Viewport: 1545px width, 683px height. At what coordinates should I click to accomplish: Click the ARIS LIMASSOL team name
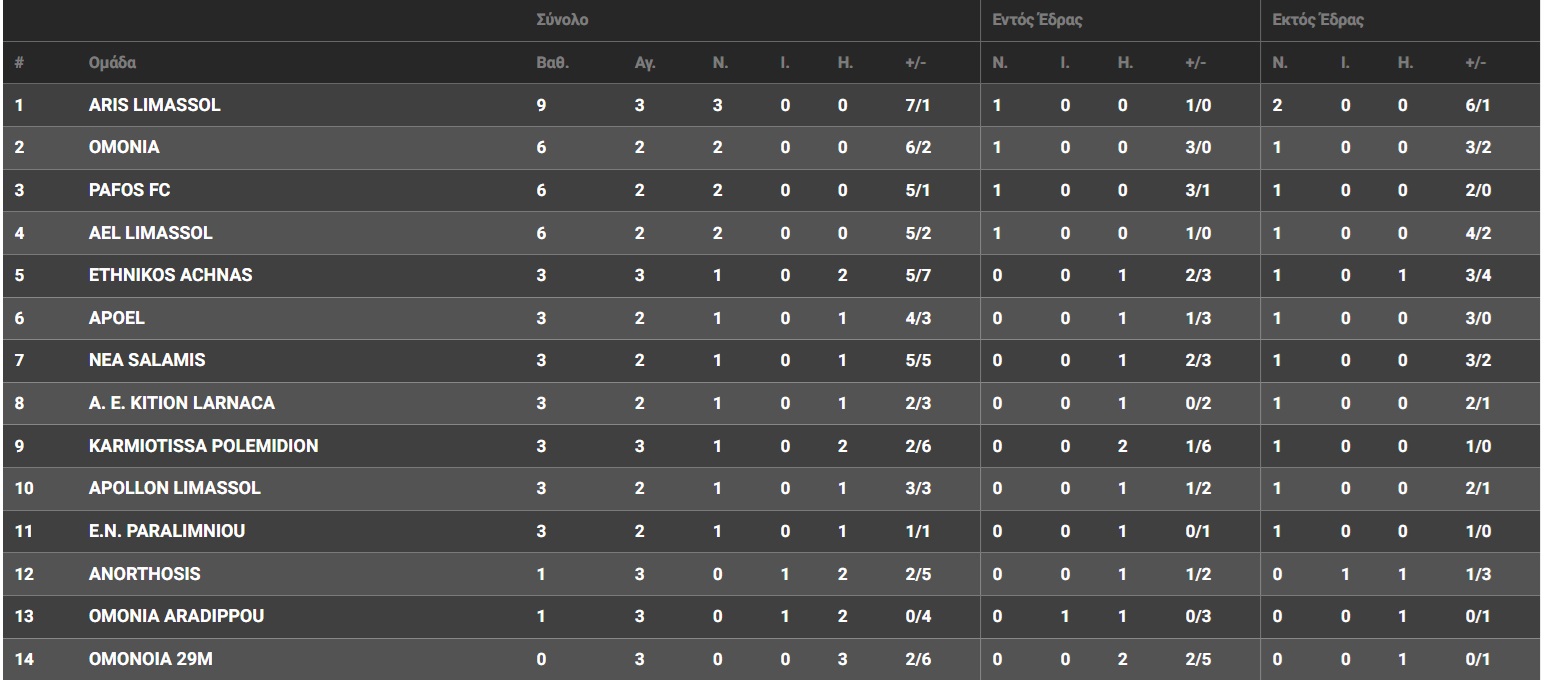[154, 105]
